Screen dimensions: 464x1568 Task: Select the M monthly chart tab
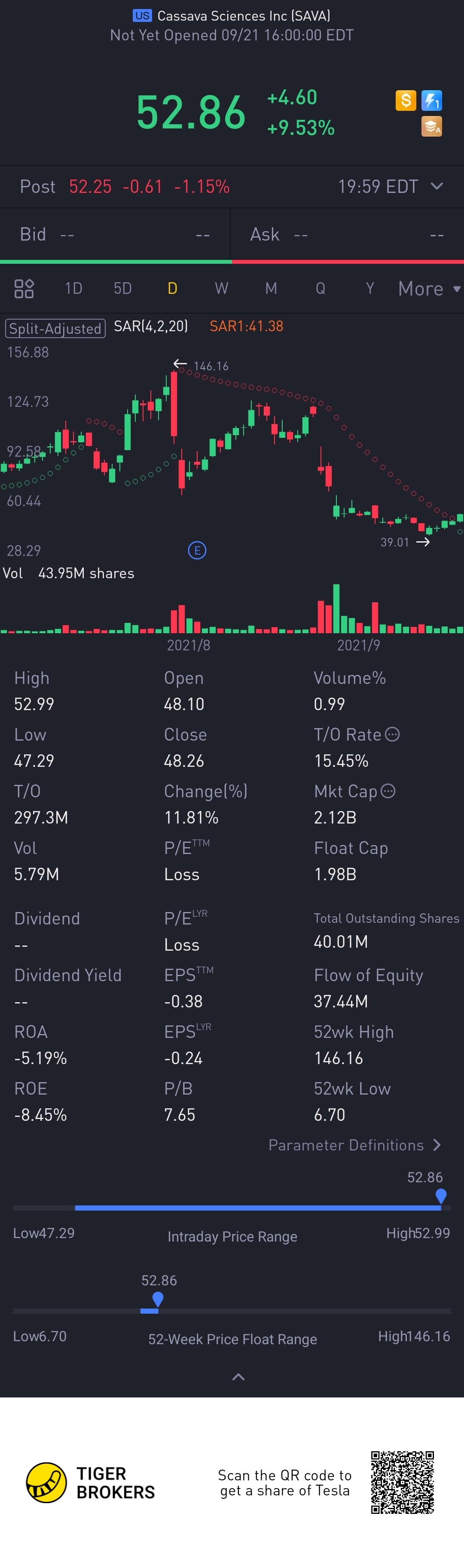pos(271,289)
